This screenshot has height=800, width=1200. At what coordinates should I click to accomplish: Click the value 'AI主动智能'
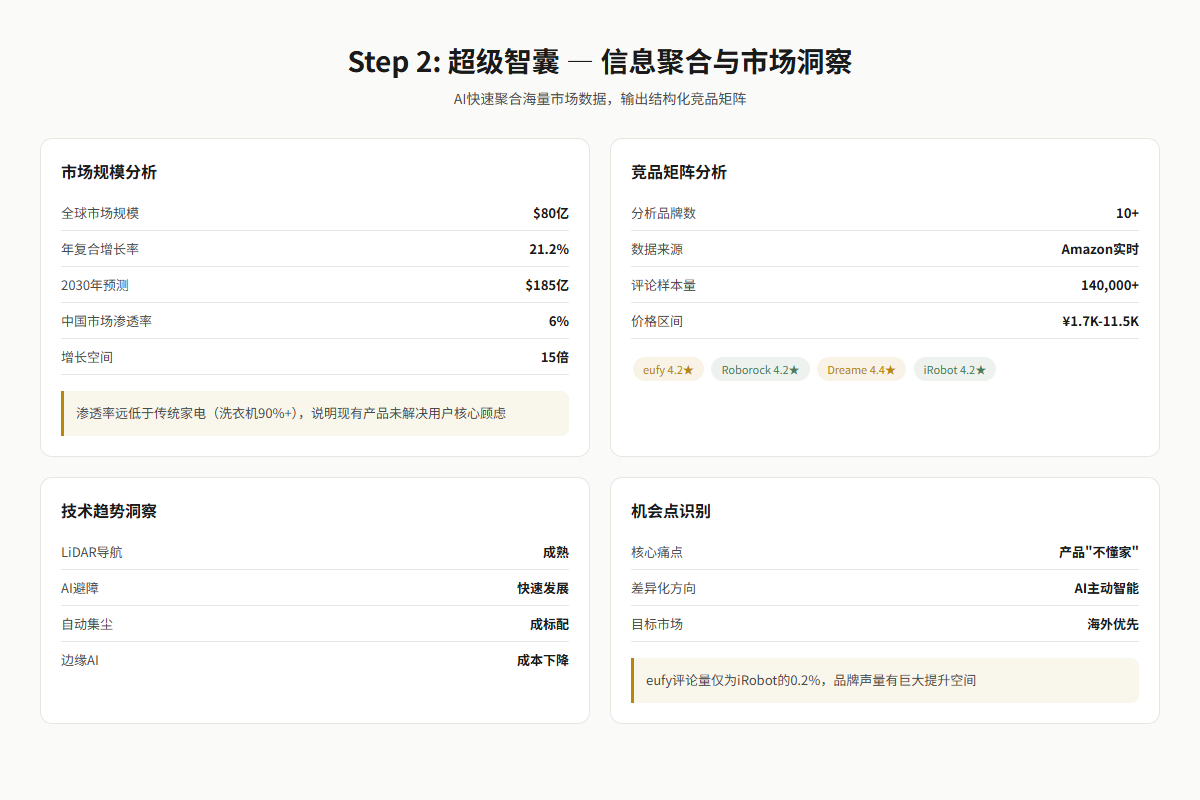point(1106,588)
